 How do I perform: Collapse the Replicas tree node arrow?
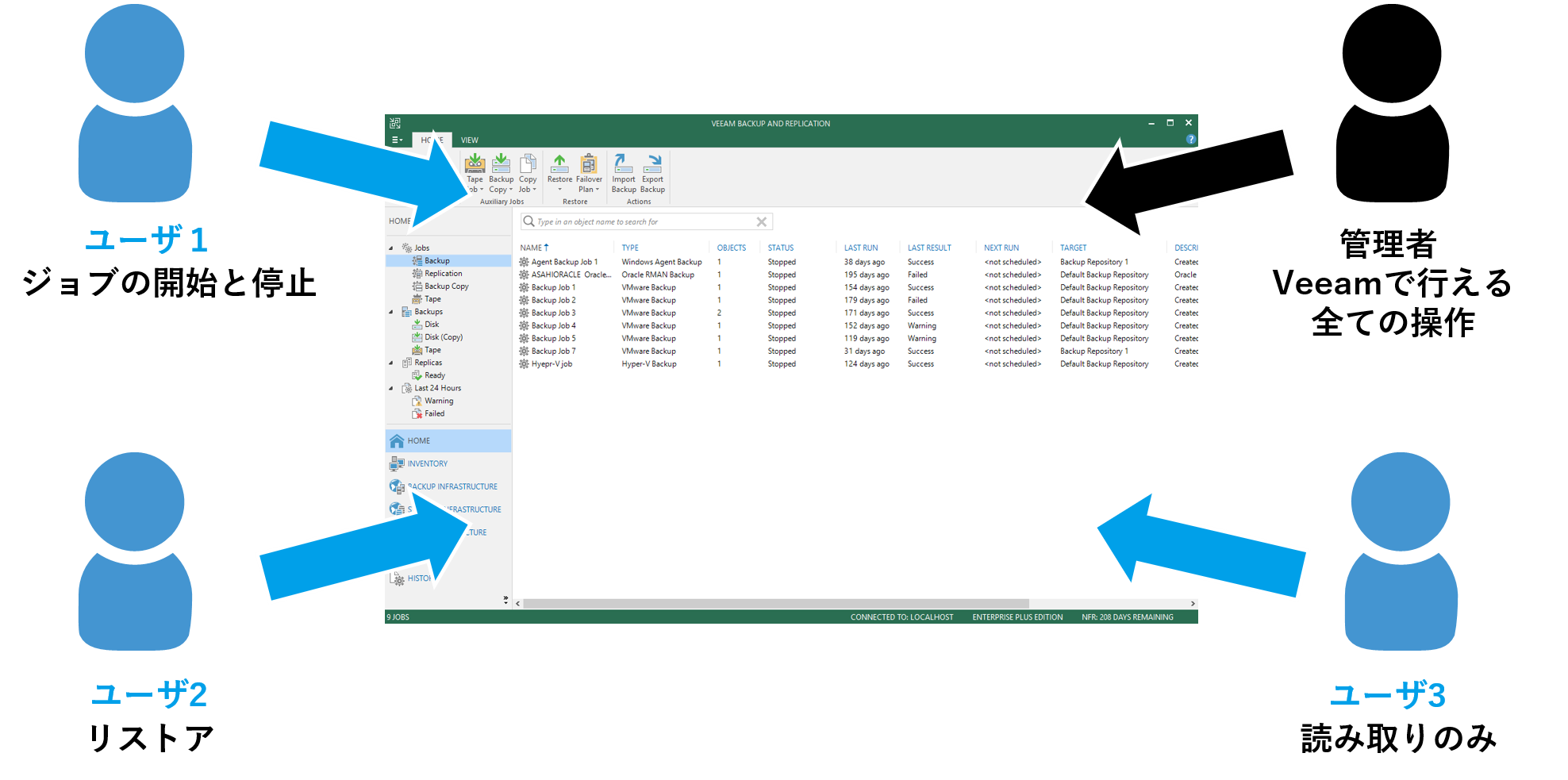click(x=390, y=363)
